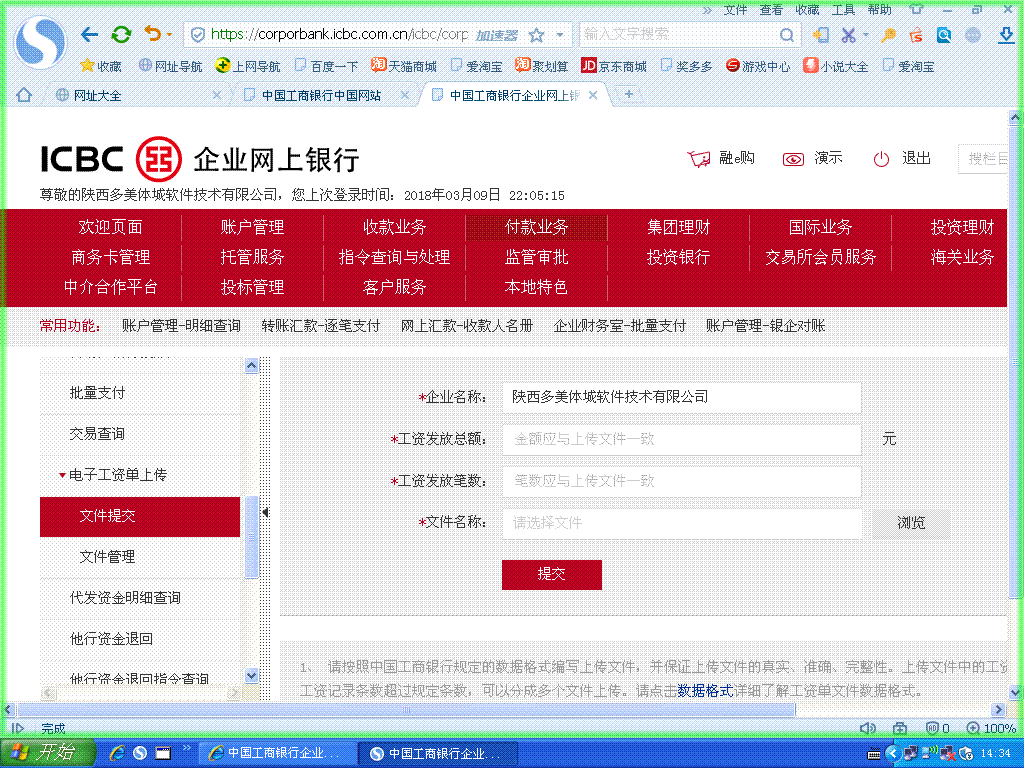The height and width of the screenshot is (768, 1024).
Task: Bookmark the page with the star icon
Action: [x=536, y=35]
